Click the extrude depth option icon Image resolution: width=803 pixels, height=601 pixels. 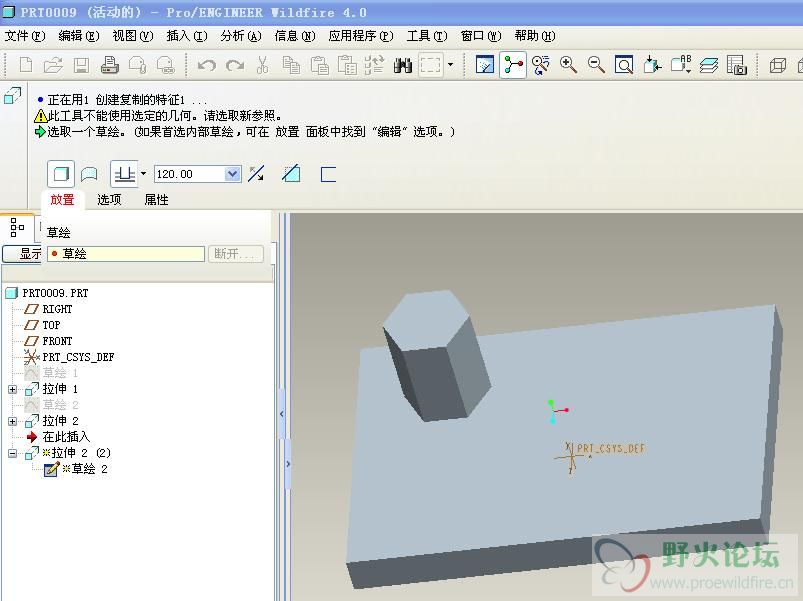(124, 174)
